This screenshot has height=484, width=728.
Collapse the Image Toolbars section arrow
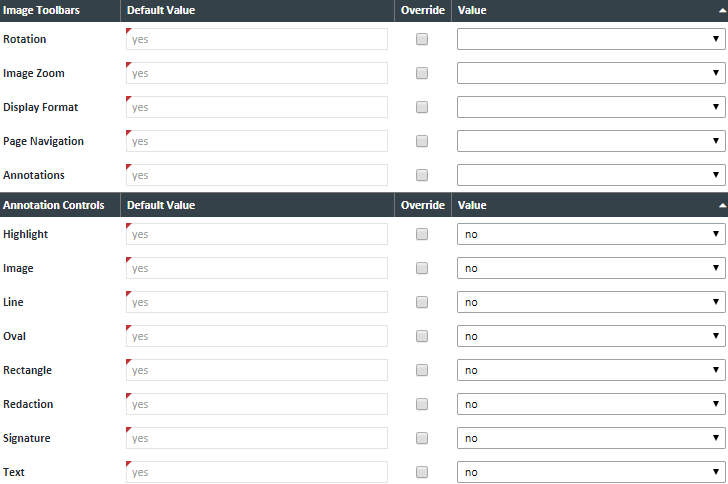(x=721, y=10)
